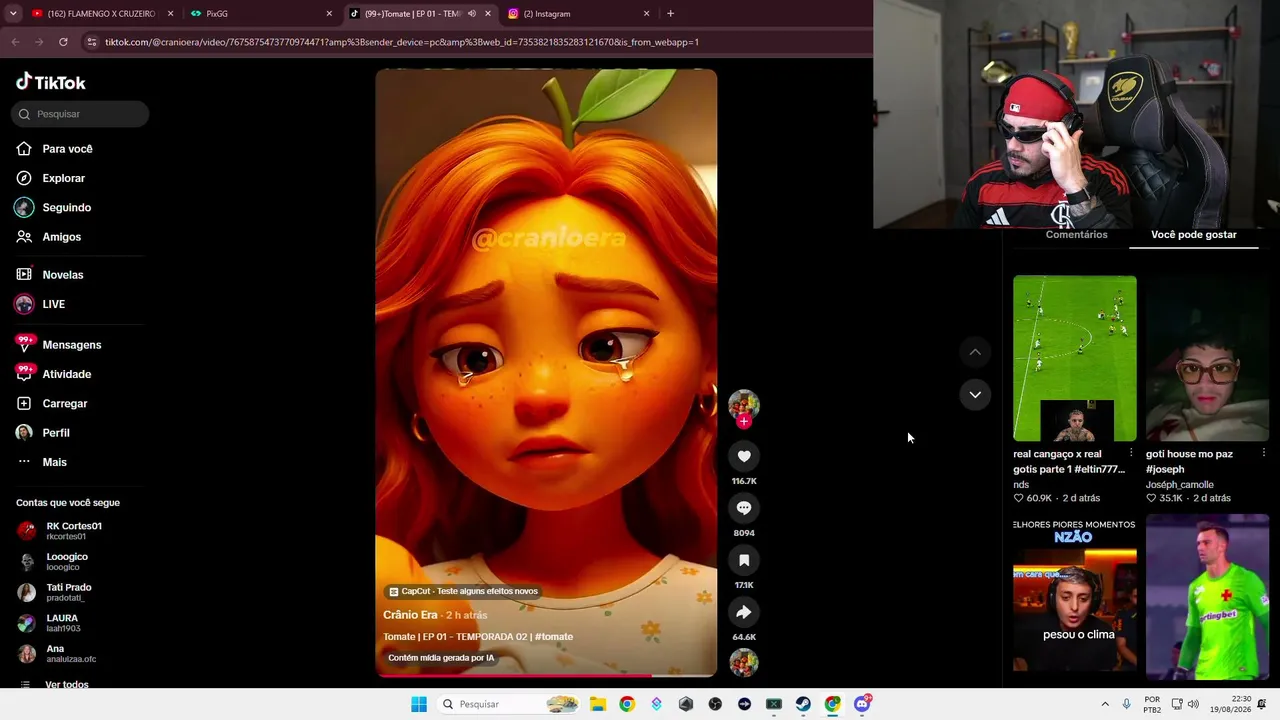This screenshot has width=1280, height=720.
Task: Click the CapCut effects banner
Action: pyautogui.click(x=463, y=592)
